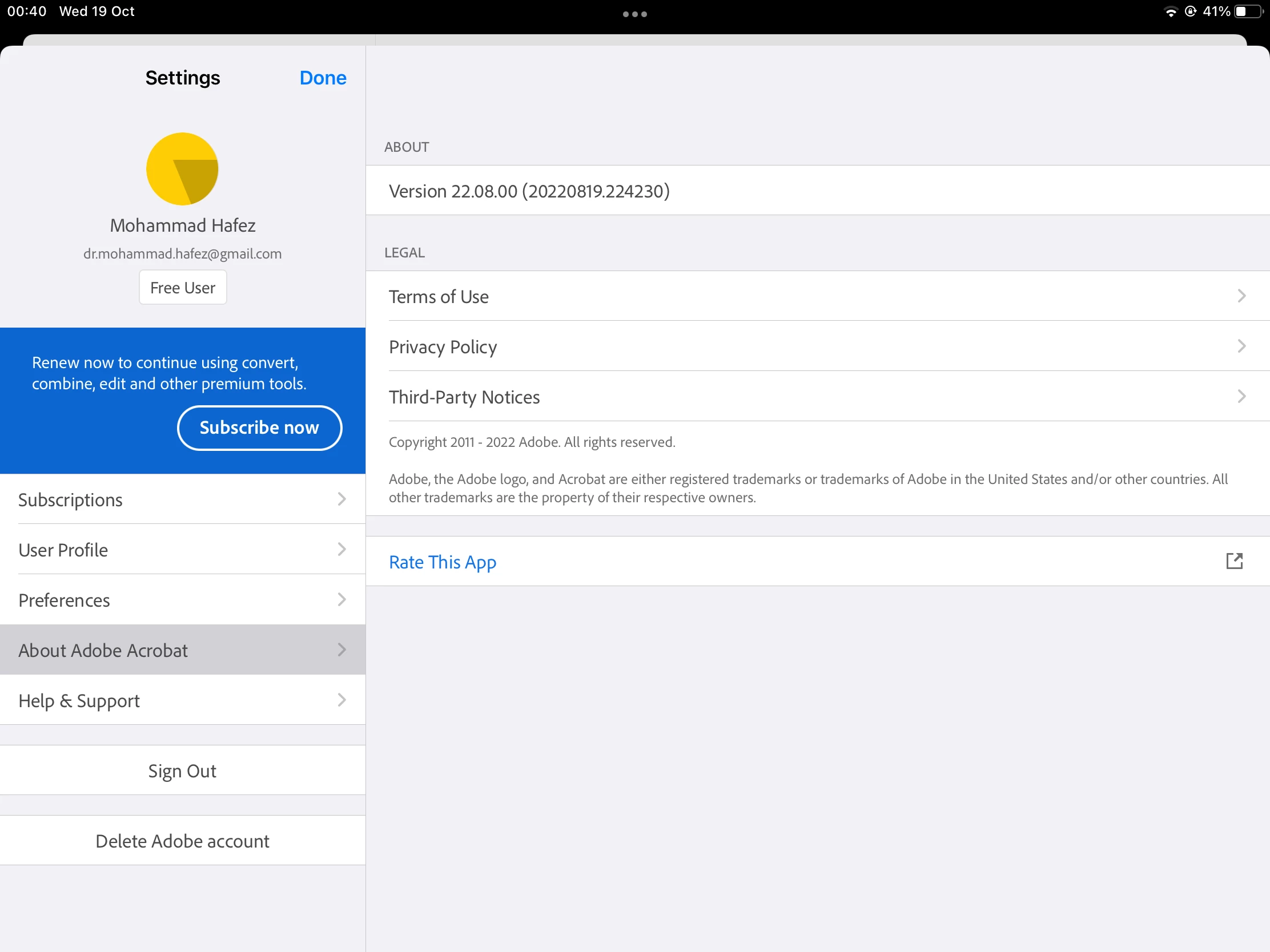
Task: Tap the yellow profile avatar icon
Action: pos(182,169)
